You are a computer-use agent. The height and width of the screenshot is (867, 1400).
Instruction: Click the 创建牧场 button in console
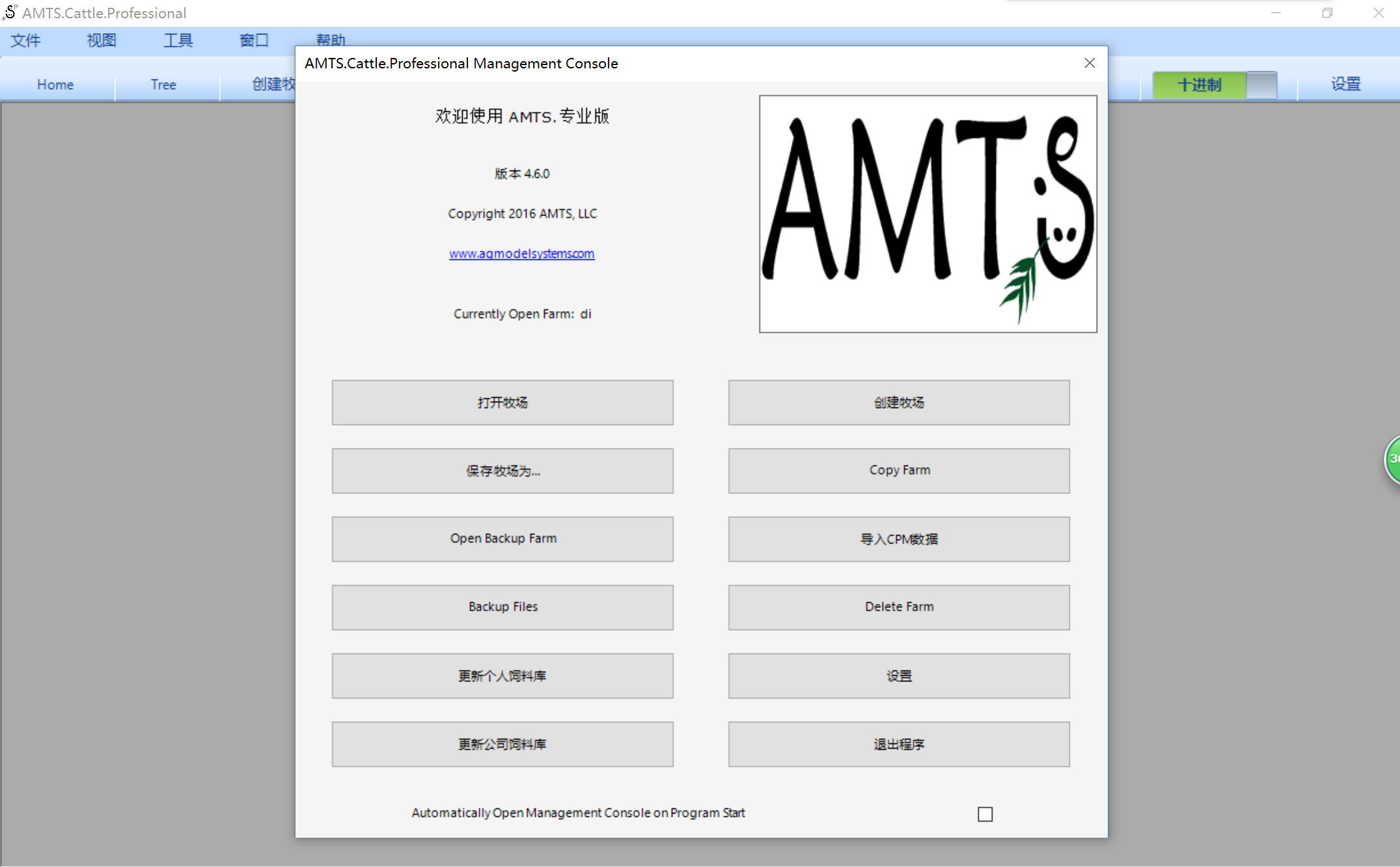[899, 402]
